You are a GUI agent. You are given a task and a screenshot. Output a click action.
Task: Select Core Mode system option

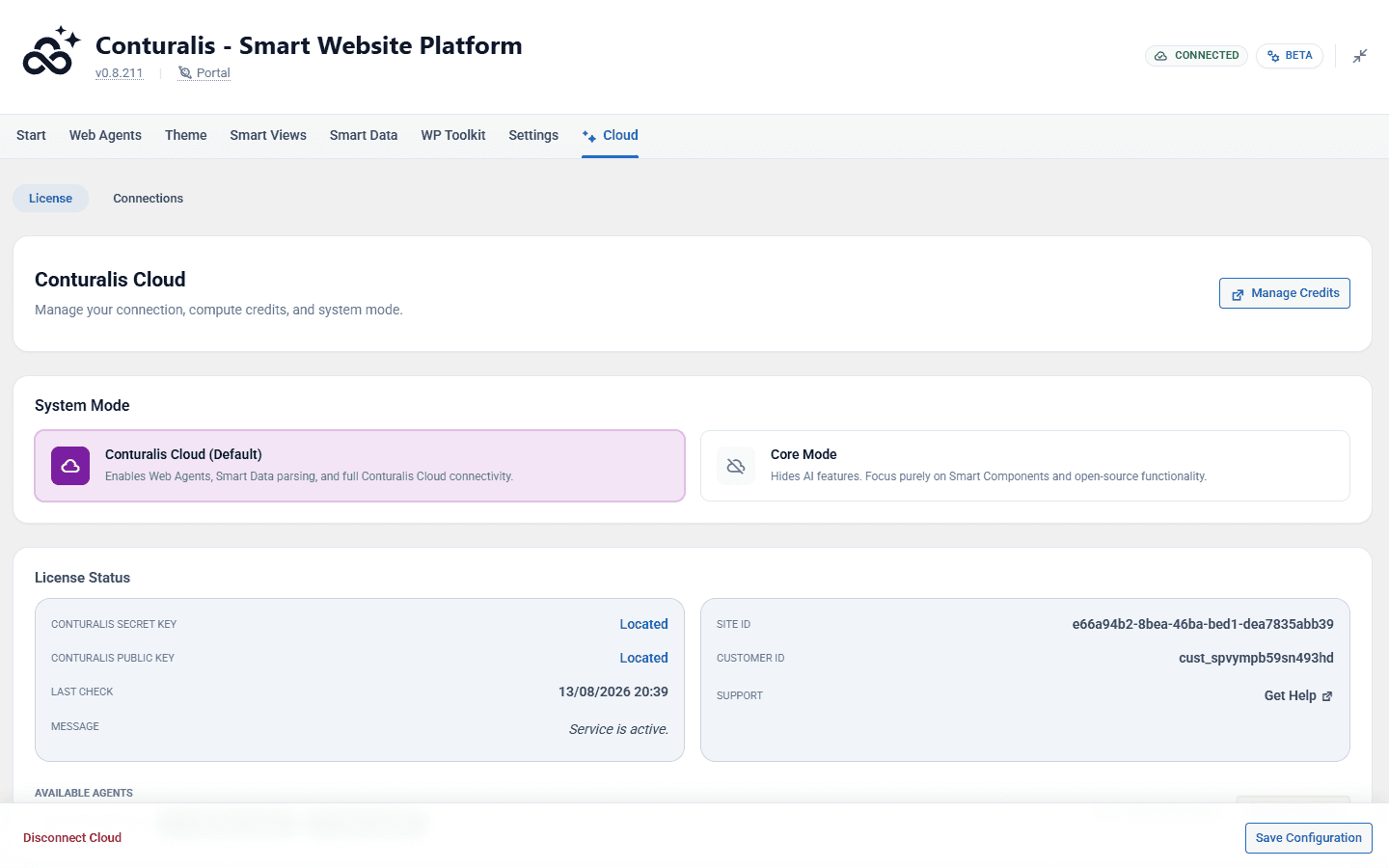click(1025, 466)
